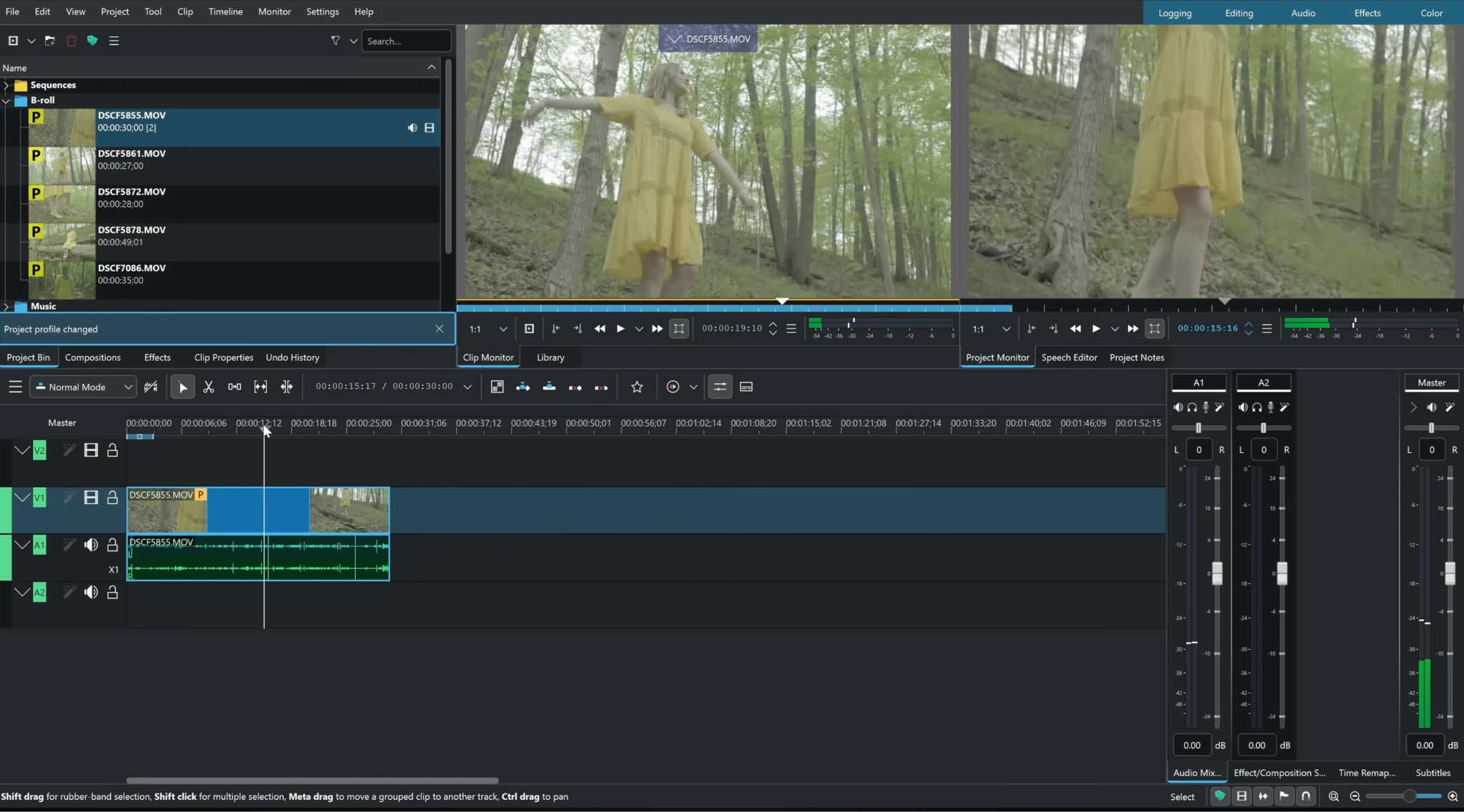
Task: Select the Razor tool in timeline toolbar
Action: coord(209,386)
